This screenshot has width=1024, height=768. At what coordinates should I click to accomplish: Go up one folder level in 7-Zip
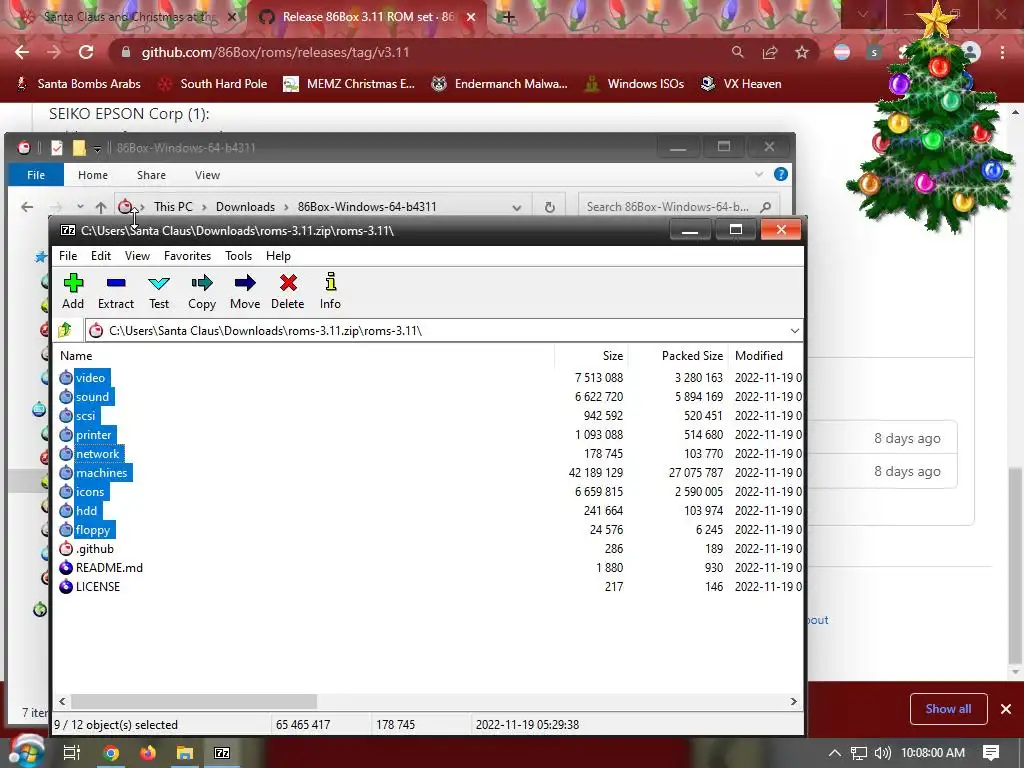[65, 330]
